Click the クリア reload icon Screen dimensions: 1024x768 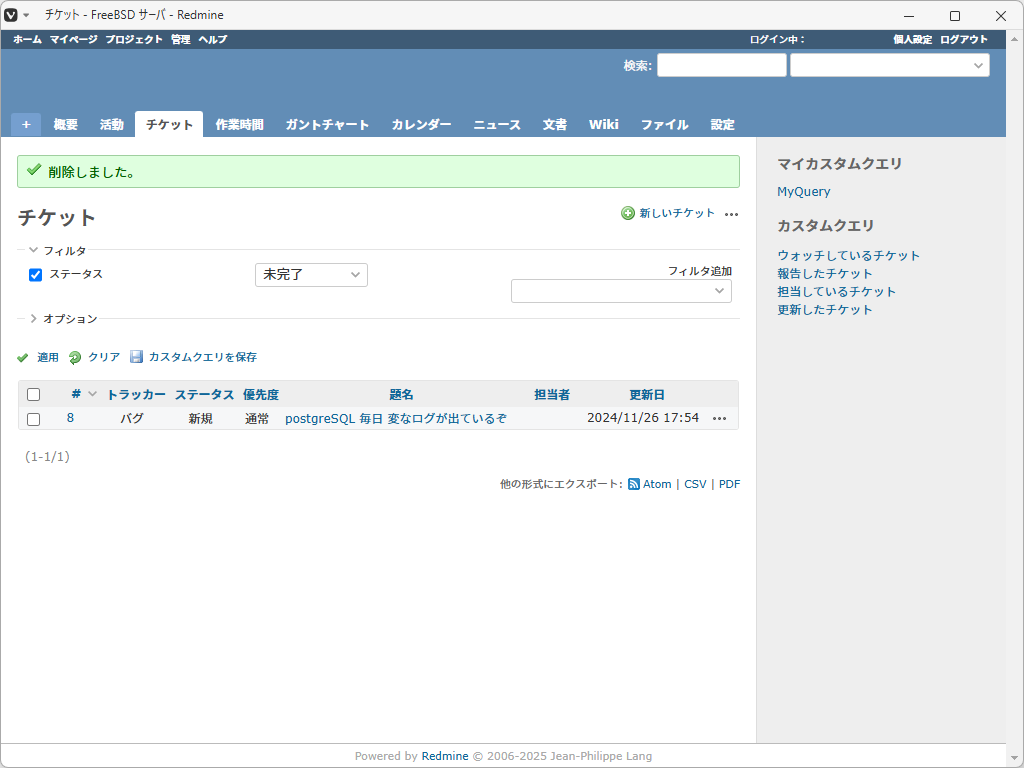pos(75,357)
